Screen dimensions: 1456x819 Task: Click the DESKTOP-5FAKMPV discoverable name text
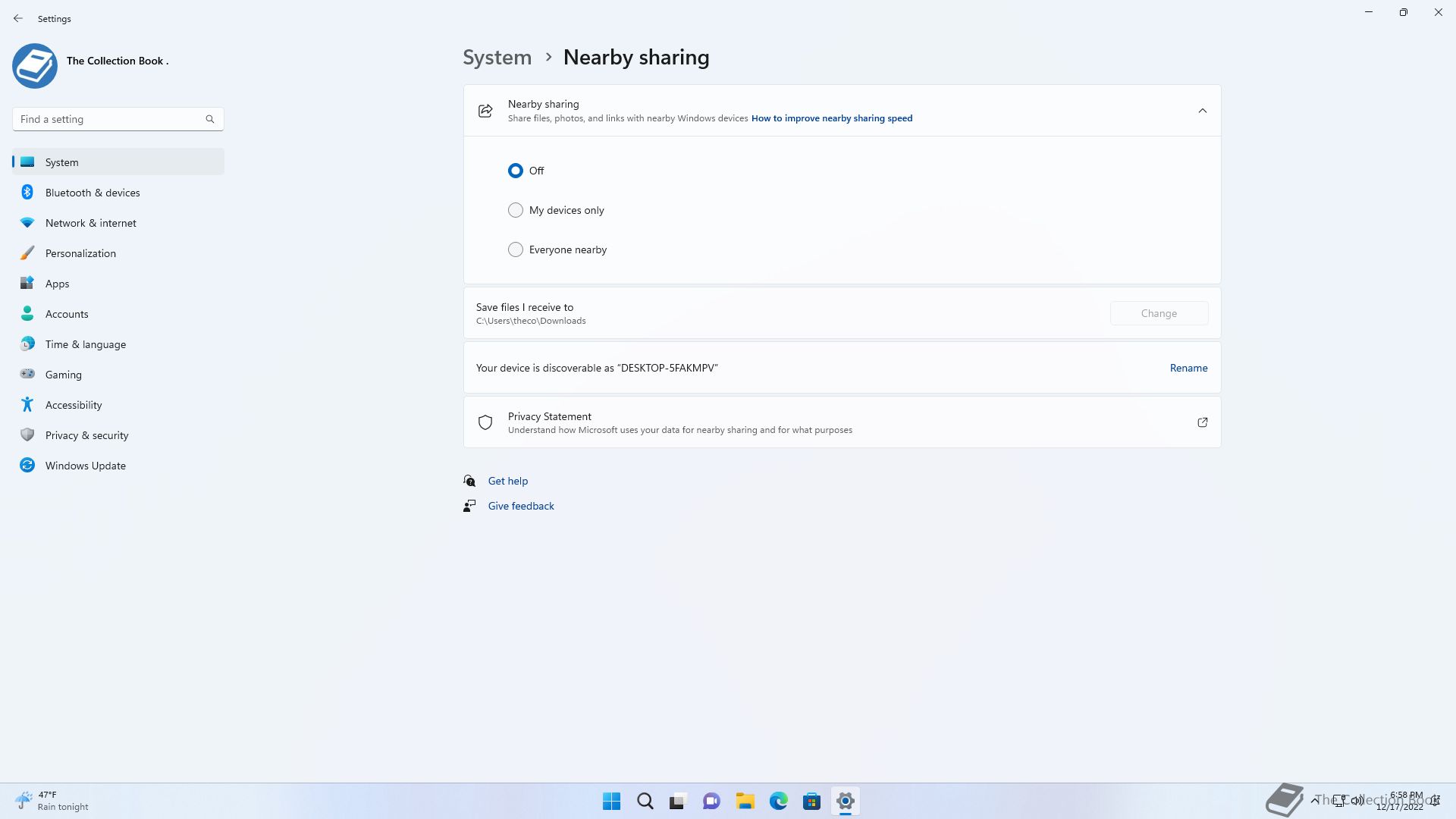[x=669, y=368]
